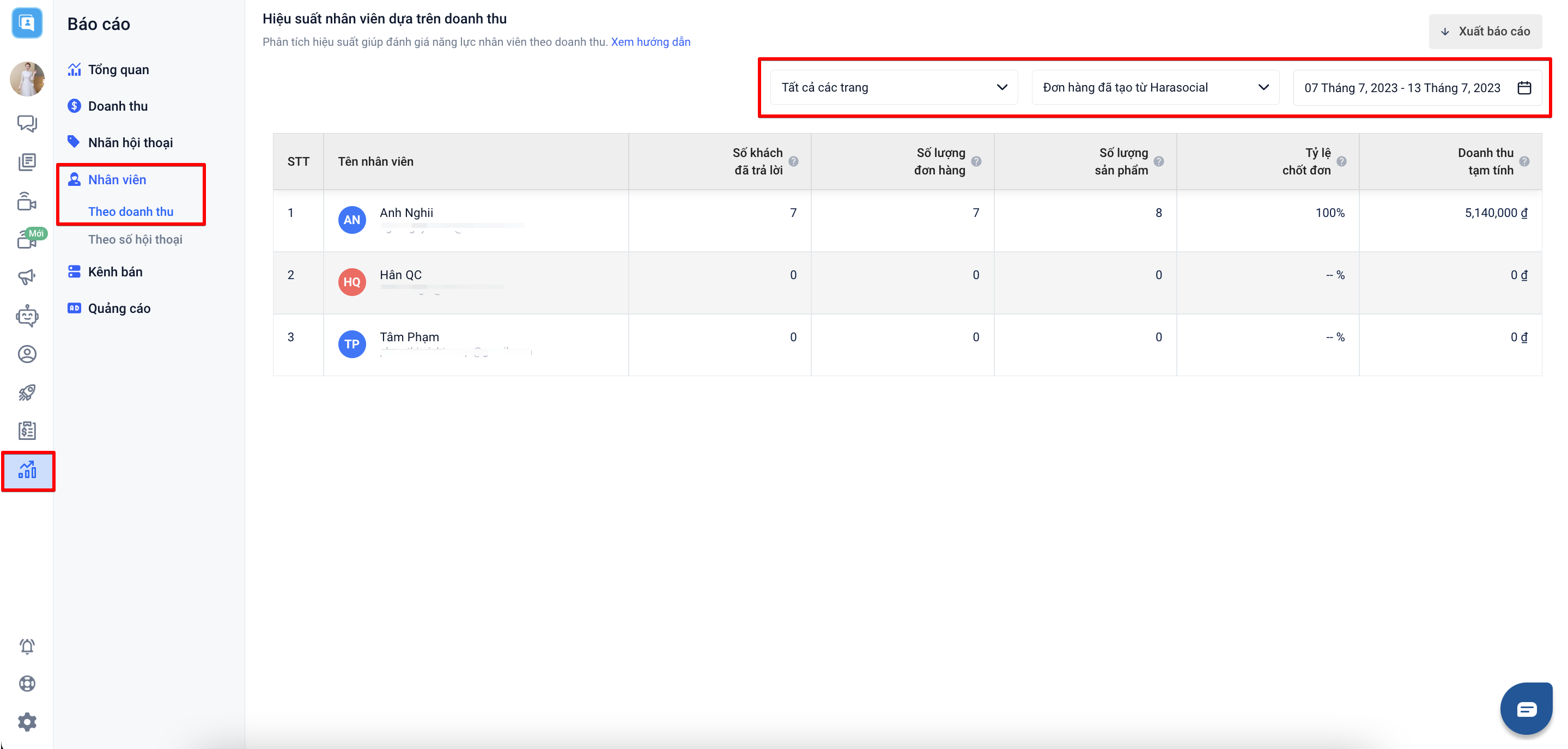Open the reports chart icon in sidebar
The width and height of the screenshot is (1568, 749).
point(27,470)
